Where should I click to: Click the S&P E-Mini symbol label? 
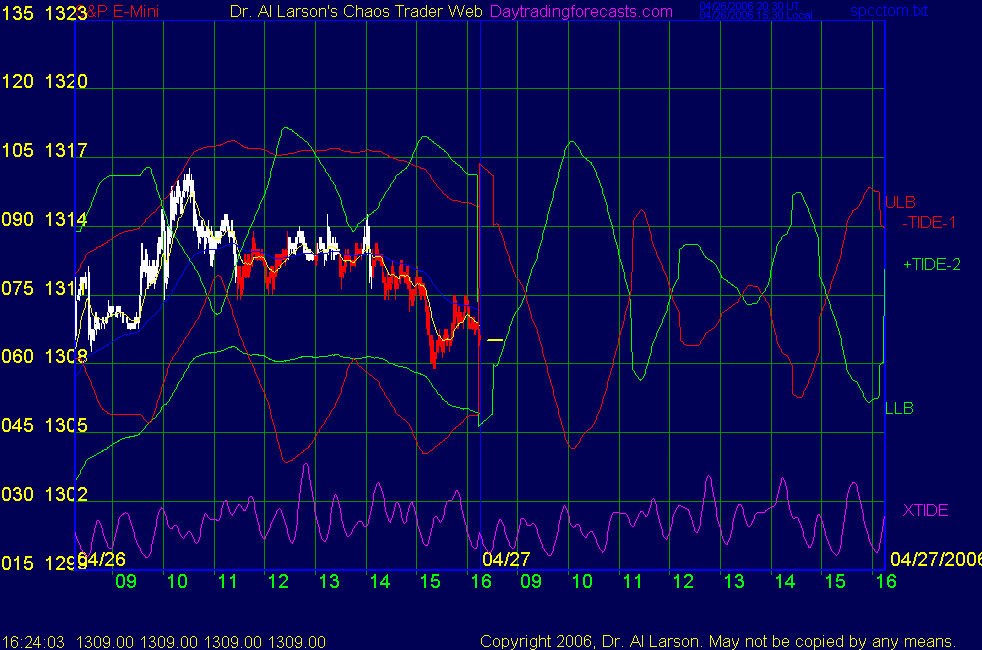pos(123,12)
